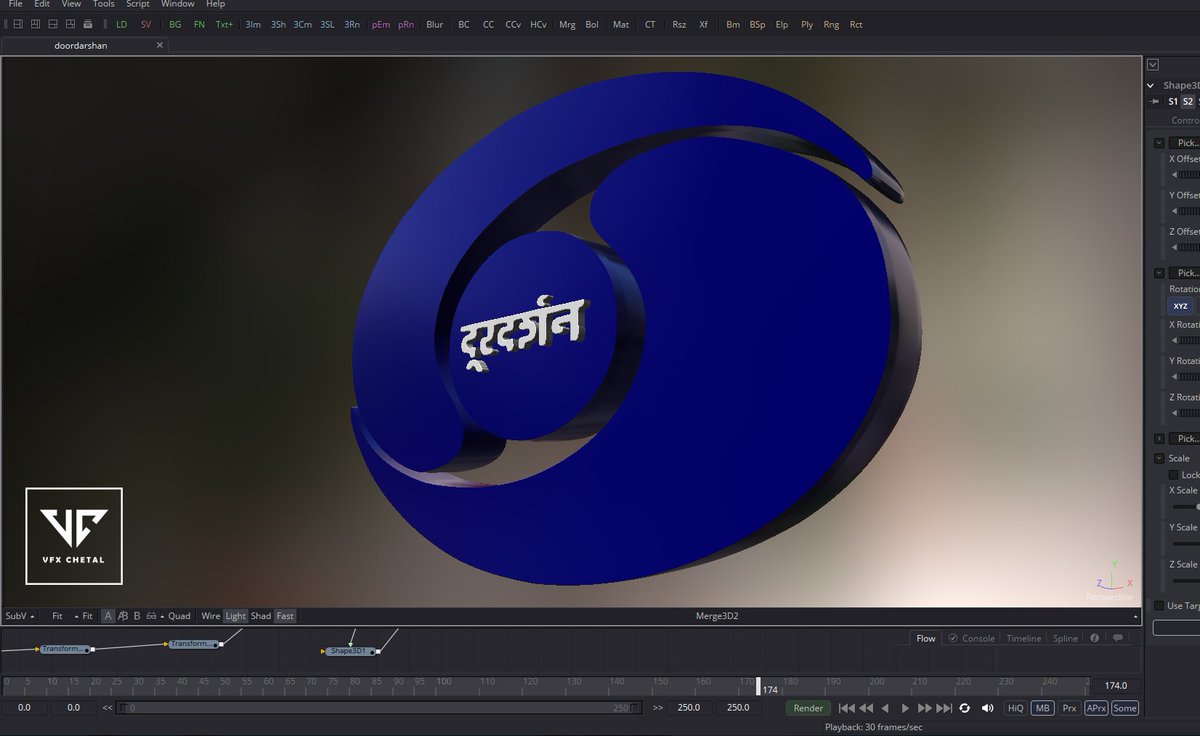Open the Tools menu
The image size is (1200, 736).
pos(104,5)
